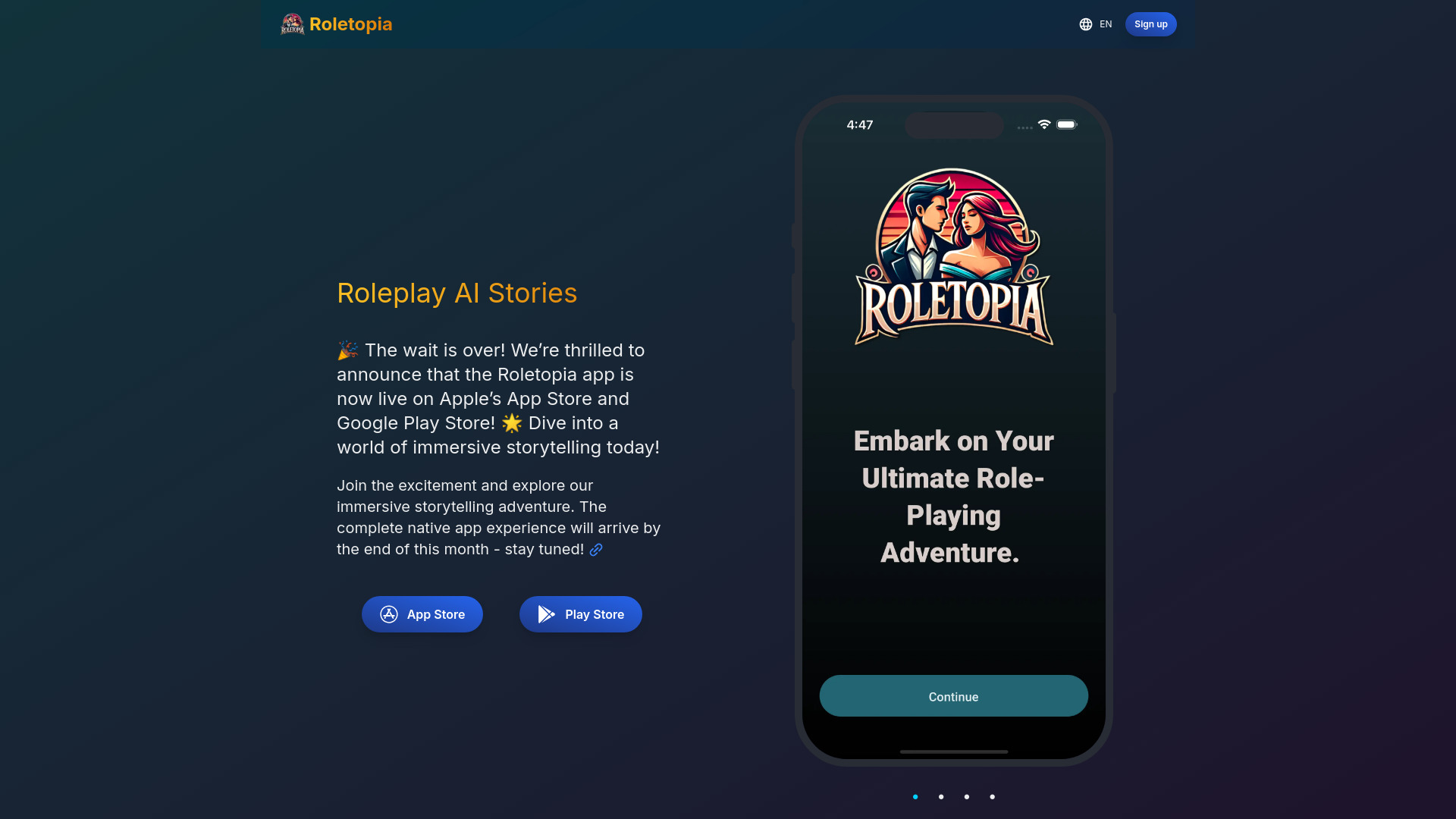1456x819 pixels.
Task: Click the Sign up button
Action: [1150, 24]
